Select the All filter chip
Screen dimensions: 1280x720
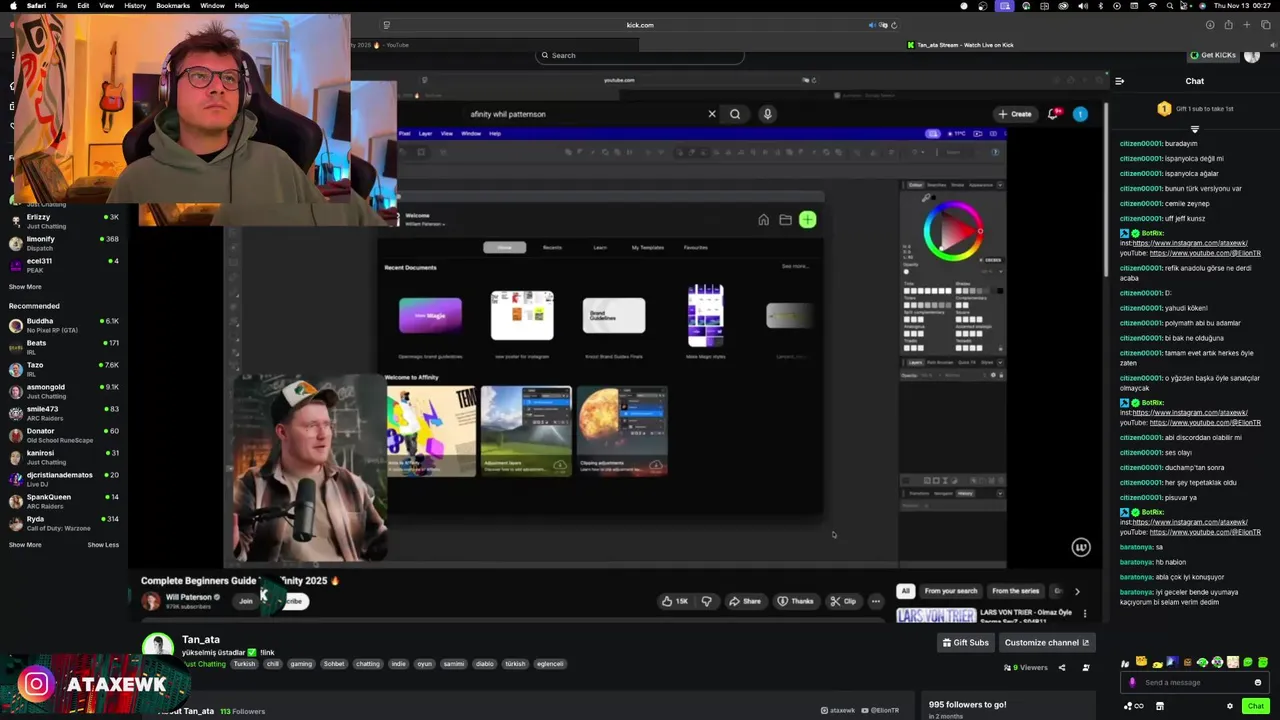[x=905, y=591]
